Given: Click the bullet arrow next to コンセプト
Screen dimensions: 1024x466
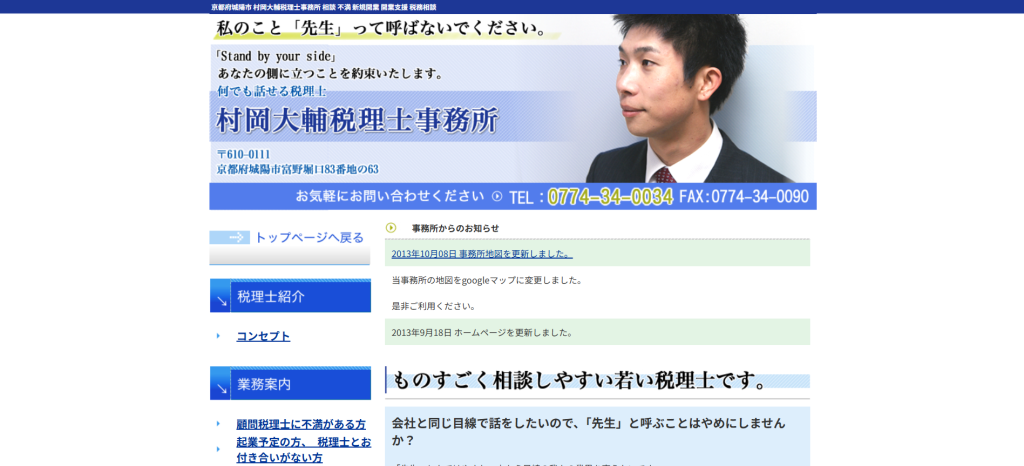Looking at the screenshot, I should (x=218, y=336).
